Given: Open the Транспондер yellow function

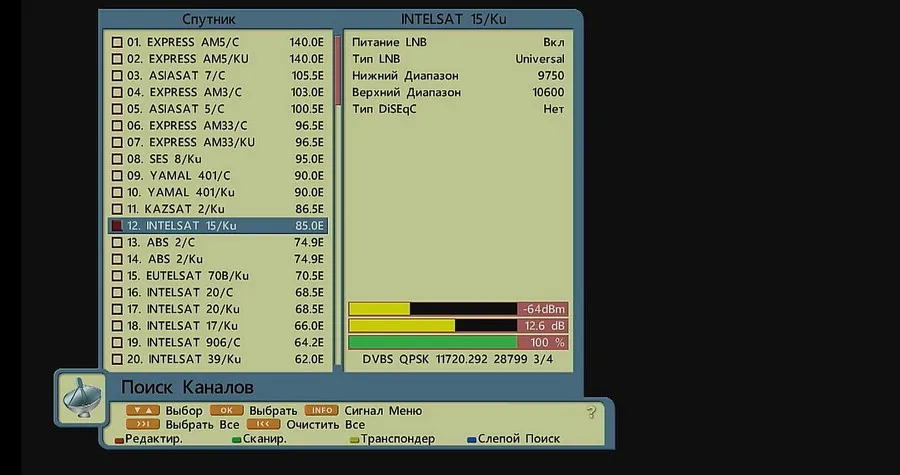Looking at the screenshot, I should (x=393, y=439).
